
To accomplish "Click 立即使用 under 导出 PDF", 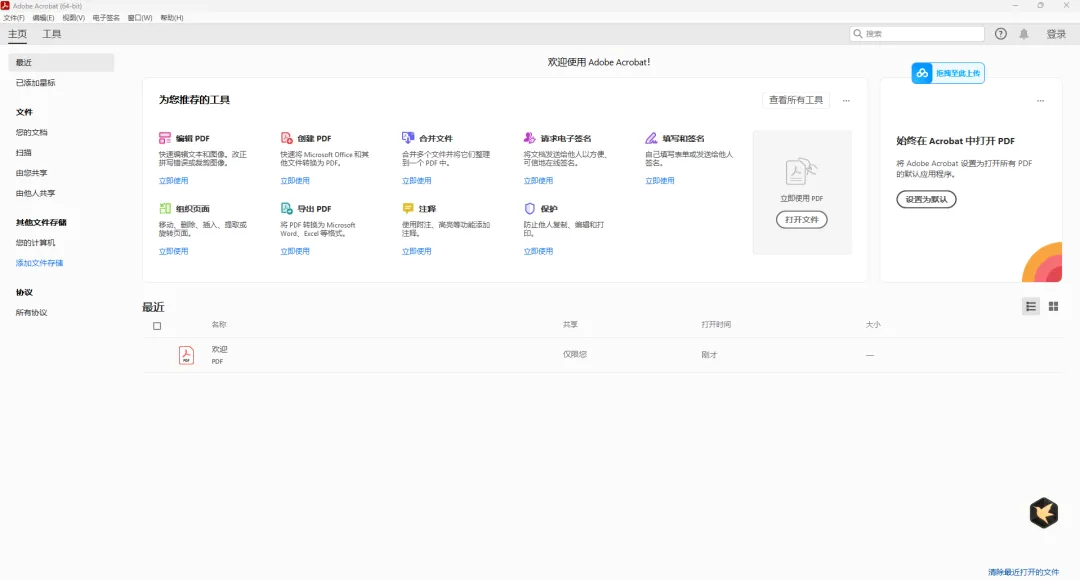I will (295, 251).
